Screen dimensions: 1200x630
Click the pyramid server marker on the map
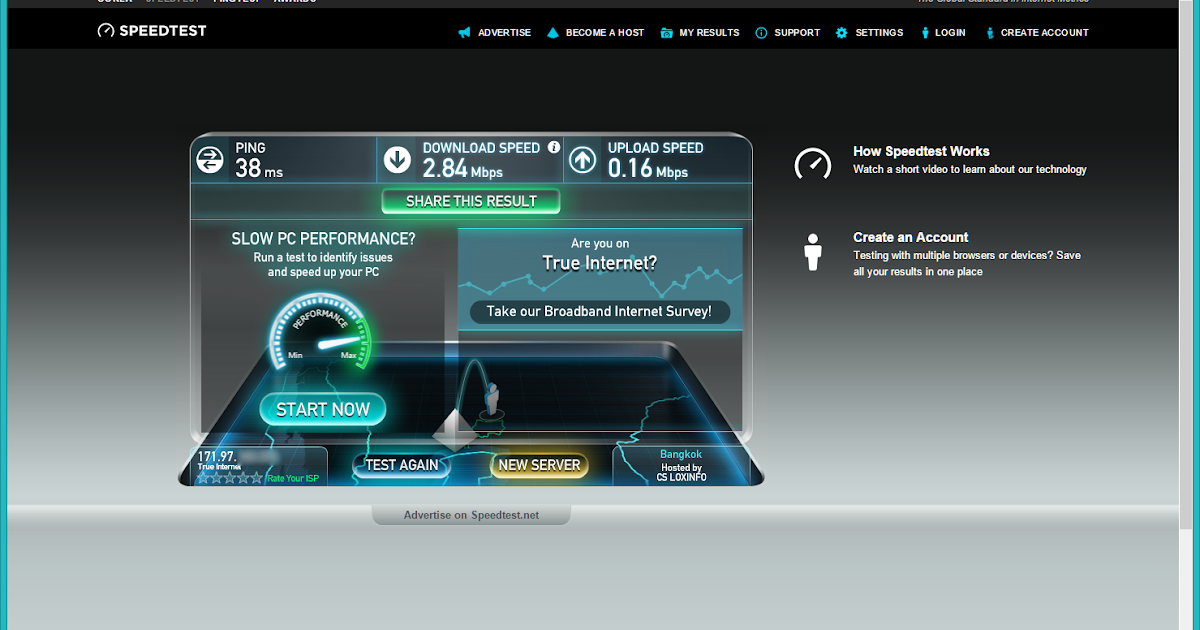[x=455, y=431]
